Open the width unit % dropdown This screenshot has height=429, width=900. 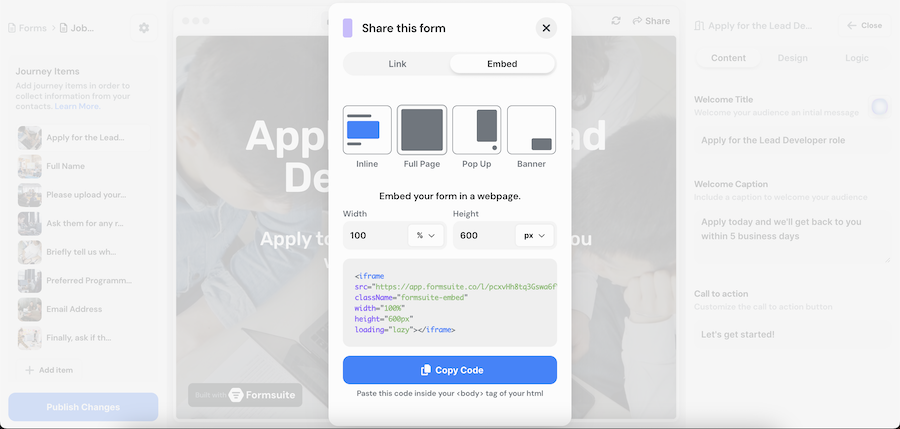click(x=426, y=236)
